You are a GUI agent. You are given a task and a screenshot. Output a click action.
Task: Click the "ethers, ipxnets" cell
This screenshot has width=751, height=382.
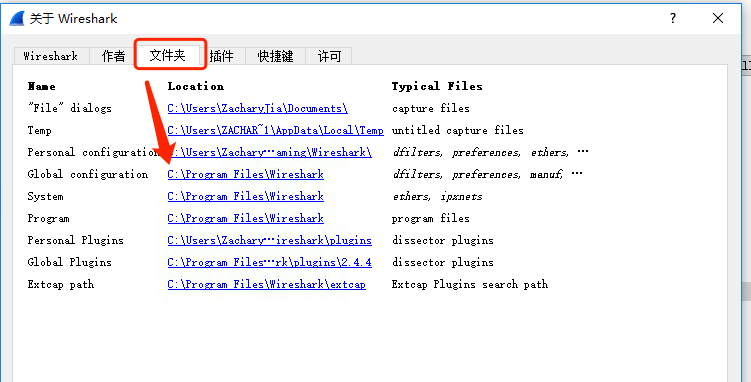(x=437, y=196)
